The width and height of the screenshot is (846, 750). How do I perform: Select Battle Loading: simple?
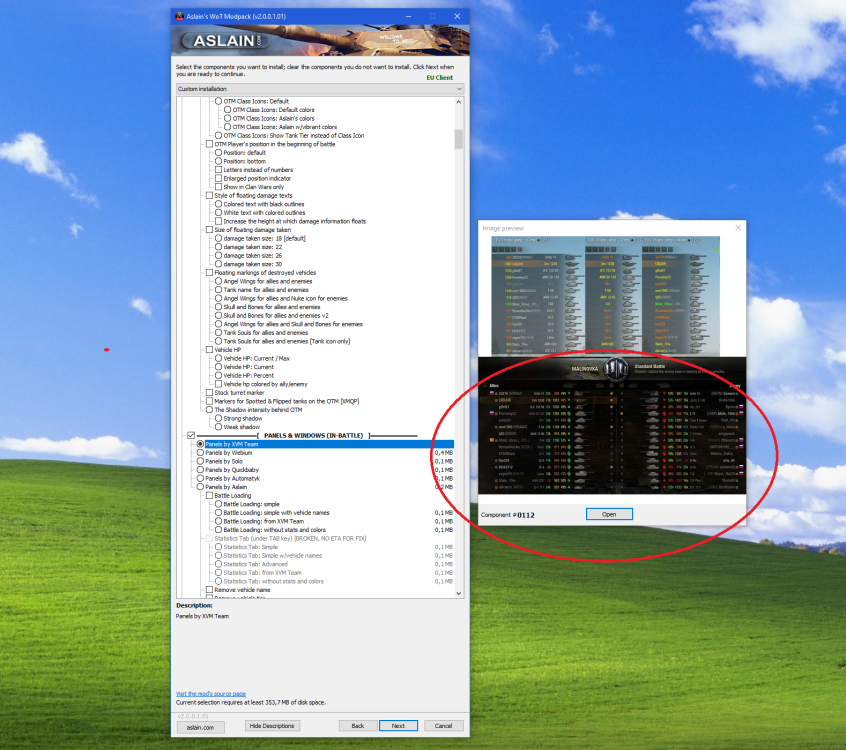click(x=219, y=504)
